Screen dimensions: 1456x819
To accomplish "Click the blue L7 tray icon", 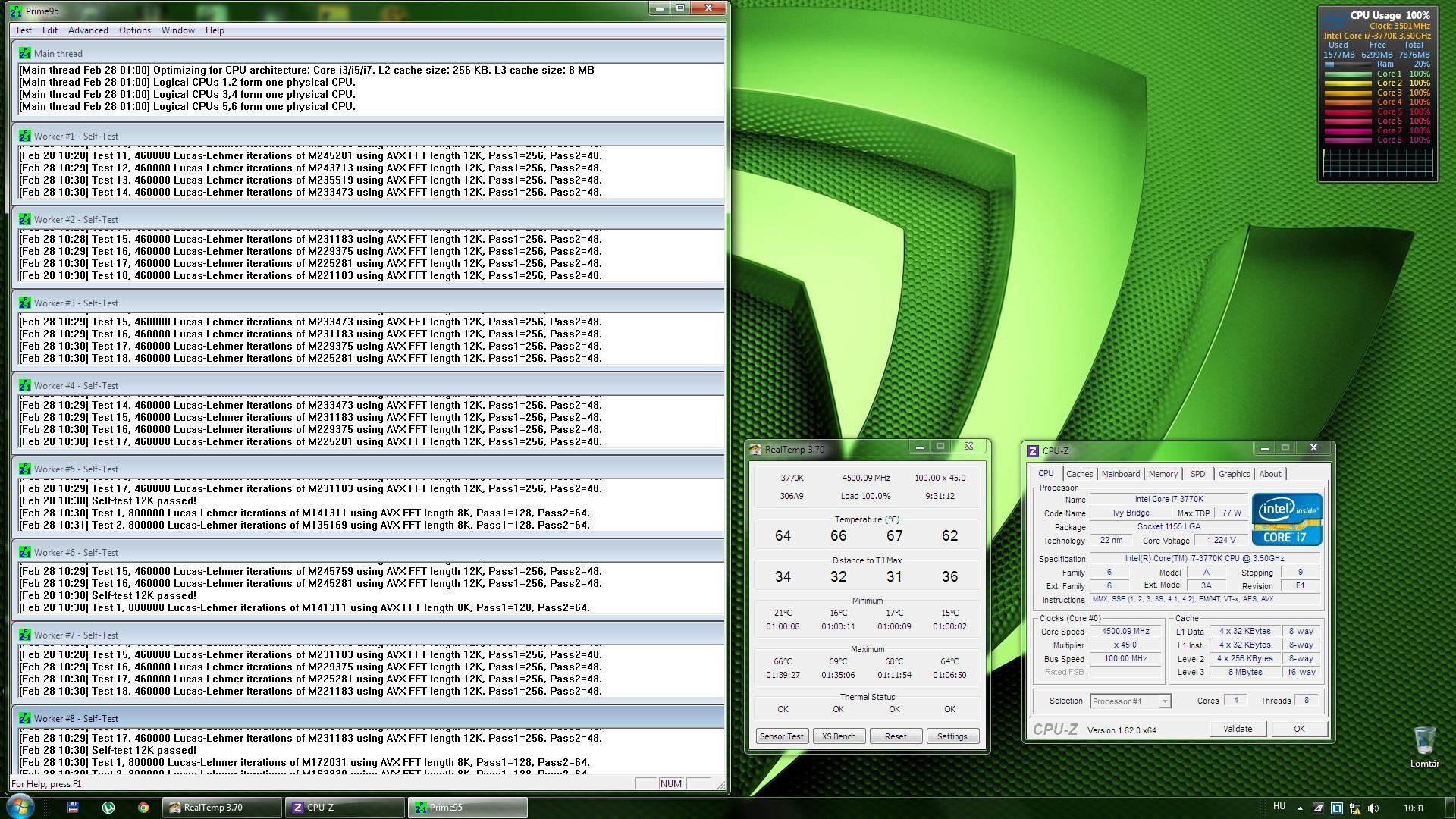I will coord(1336,808).
